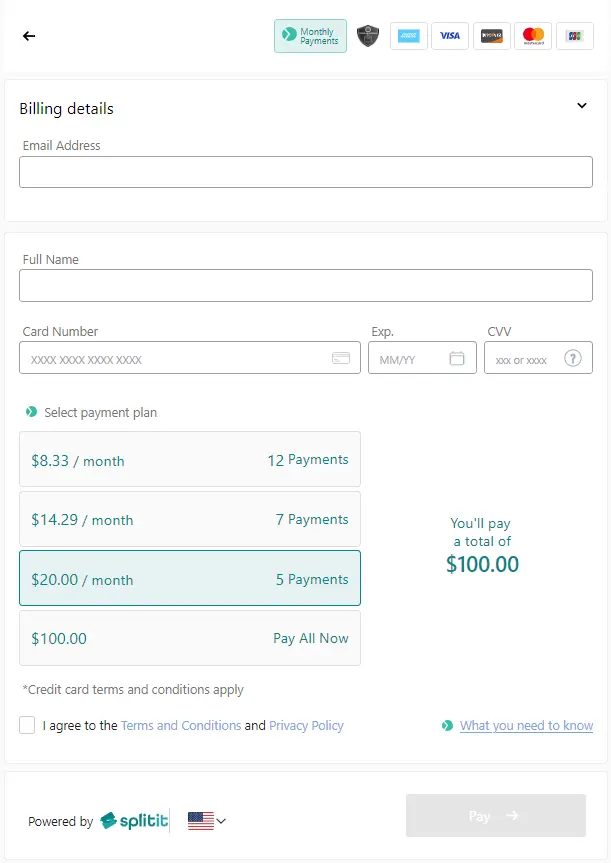Choose the Pay All Now option

click(x=190, y=638)
